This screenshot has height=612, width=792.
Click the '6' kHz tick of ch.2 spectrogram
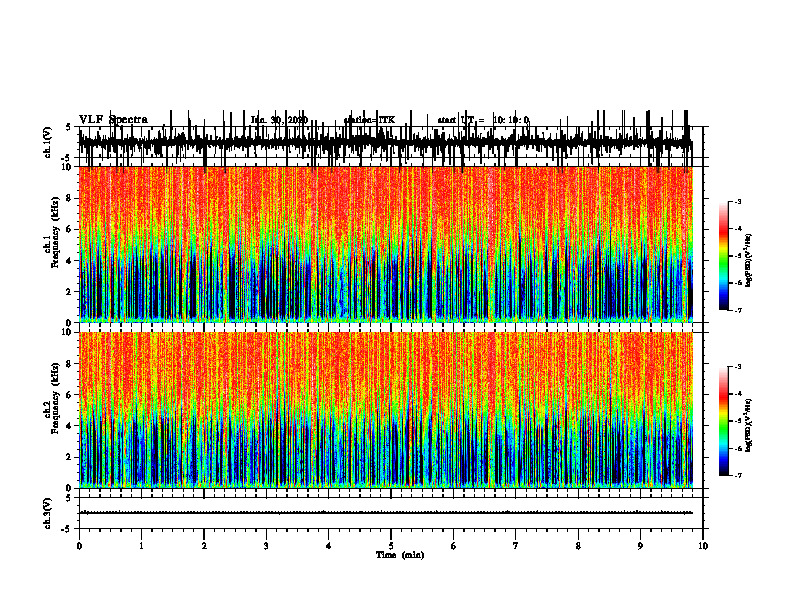pyautogui.click(x=70, y=395)
